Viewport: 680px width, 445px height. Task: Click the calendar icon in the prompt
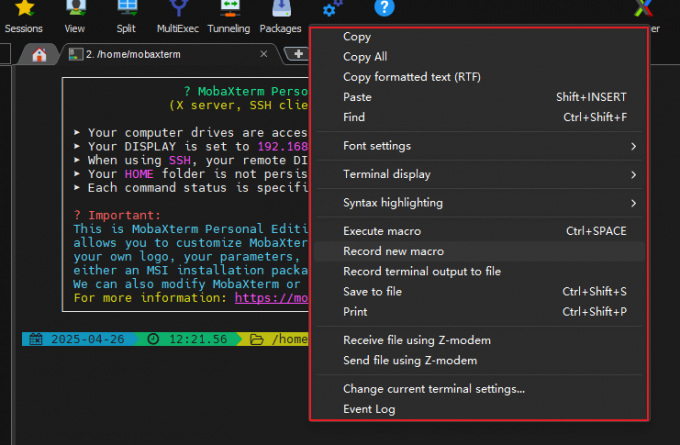36,339
